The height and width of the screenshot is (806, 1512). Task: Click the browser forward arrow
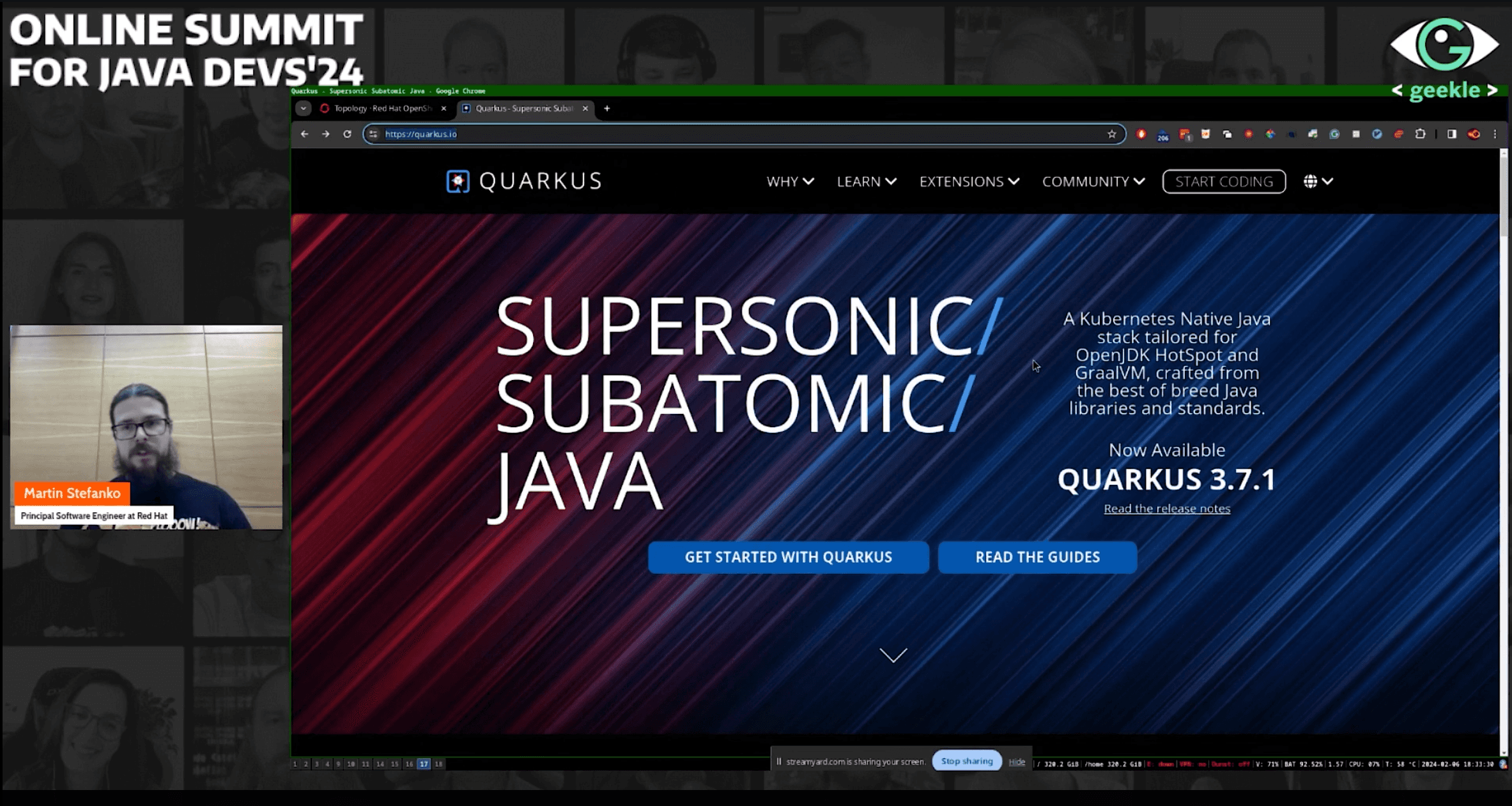(326, 134)
